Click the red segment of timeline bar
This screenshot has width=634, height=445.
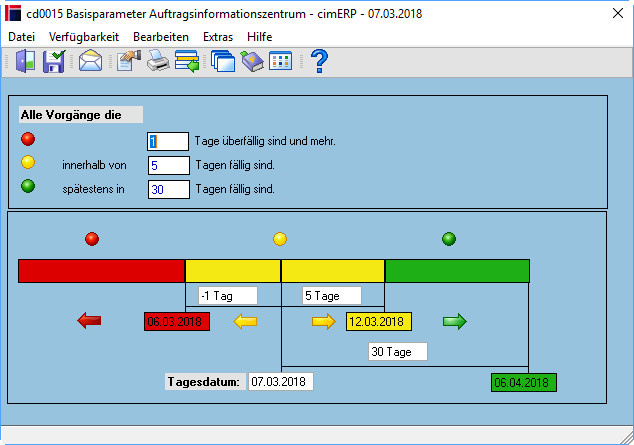(101, 271)
